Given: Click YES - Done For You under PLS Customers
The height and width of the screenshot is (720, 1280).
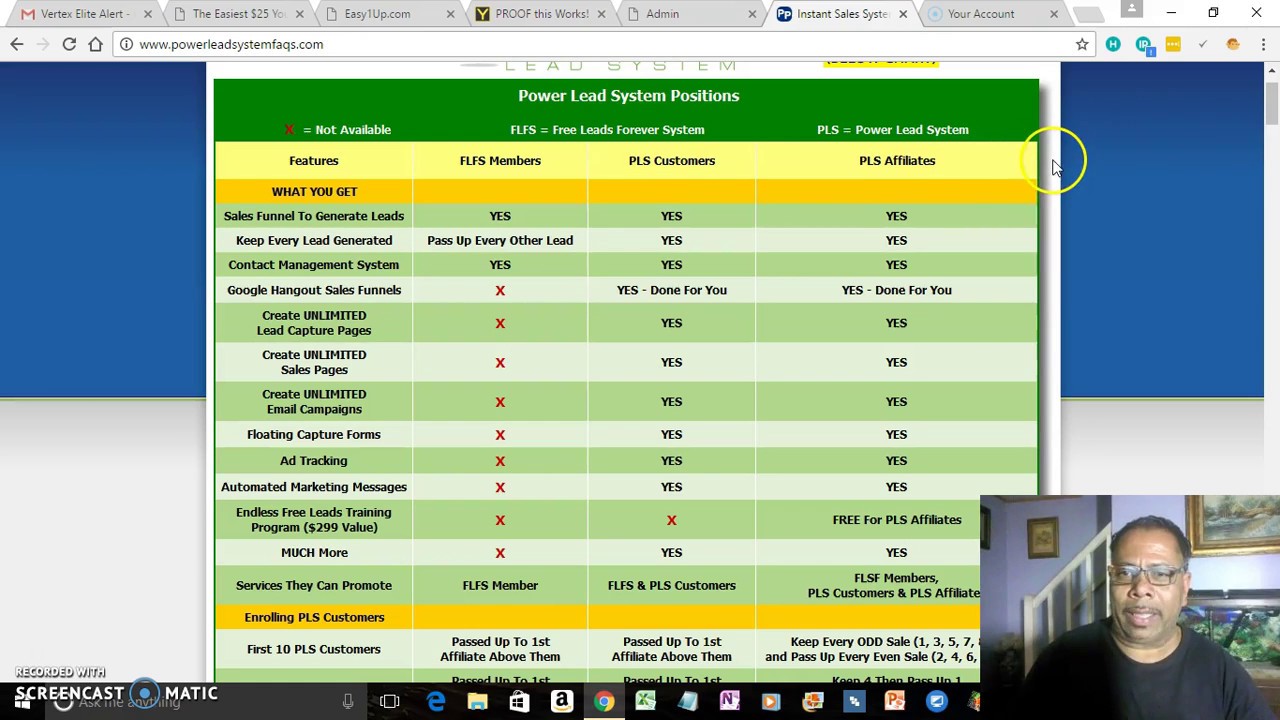Looking at the screenshot, I should (672, 290).
